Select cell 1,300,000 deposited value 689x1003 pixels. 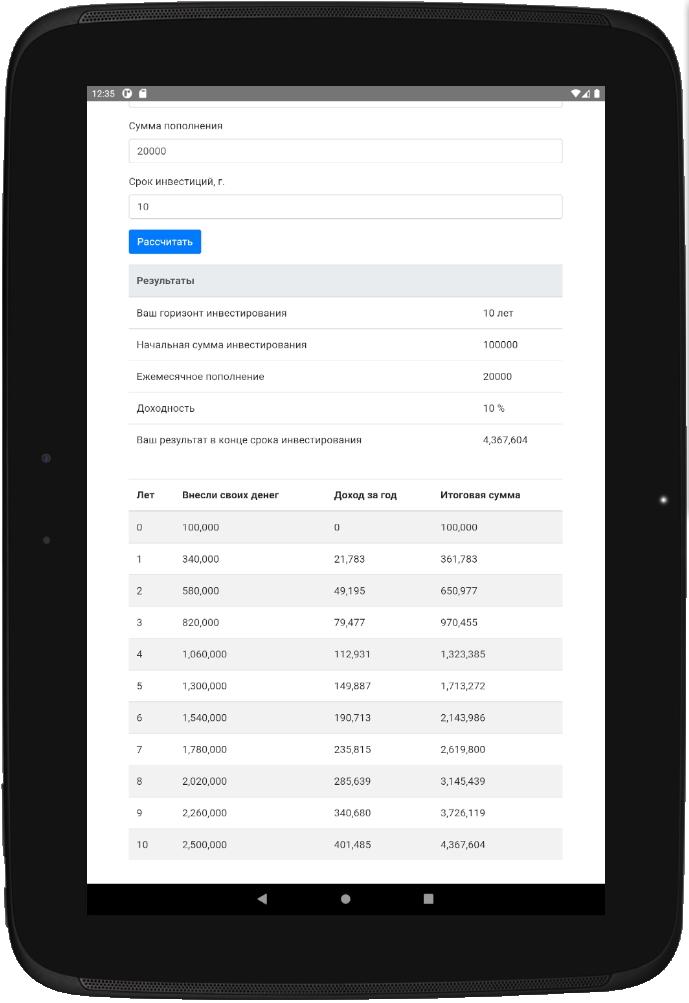(x=204, y=686)
